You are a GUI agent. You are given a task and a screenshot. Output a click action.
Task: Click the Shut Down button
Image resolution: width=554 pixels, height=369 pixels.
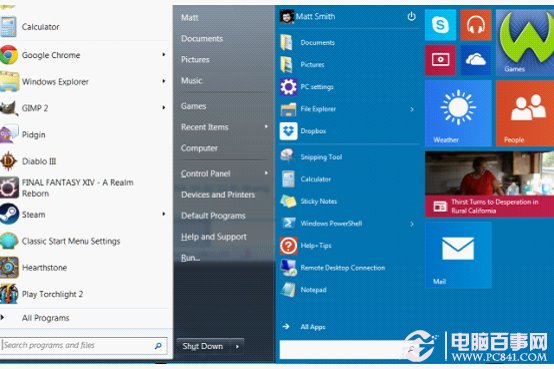tap(203, 346)
